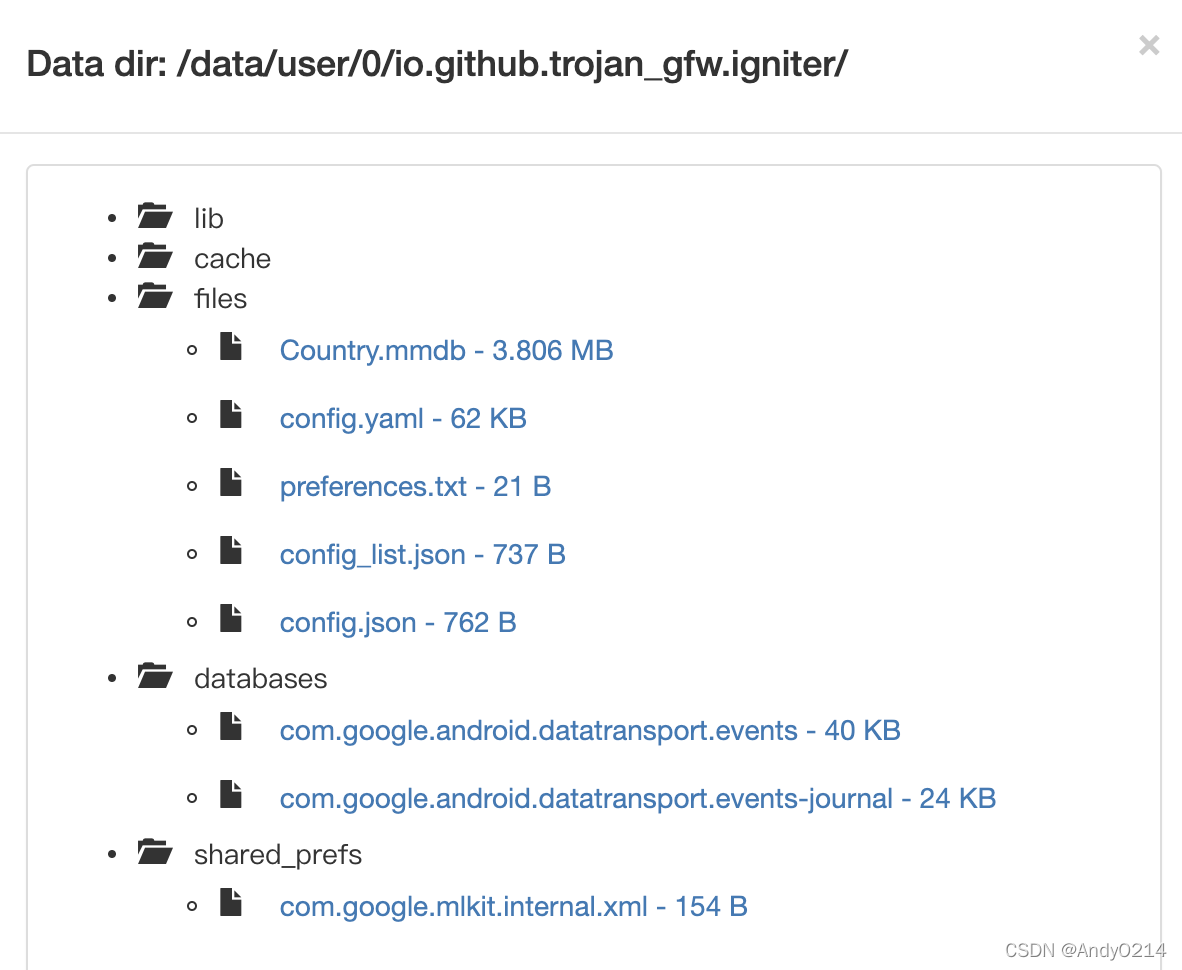Click the files folder icon
1182x970 pixels.
coord(154,297)
